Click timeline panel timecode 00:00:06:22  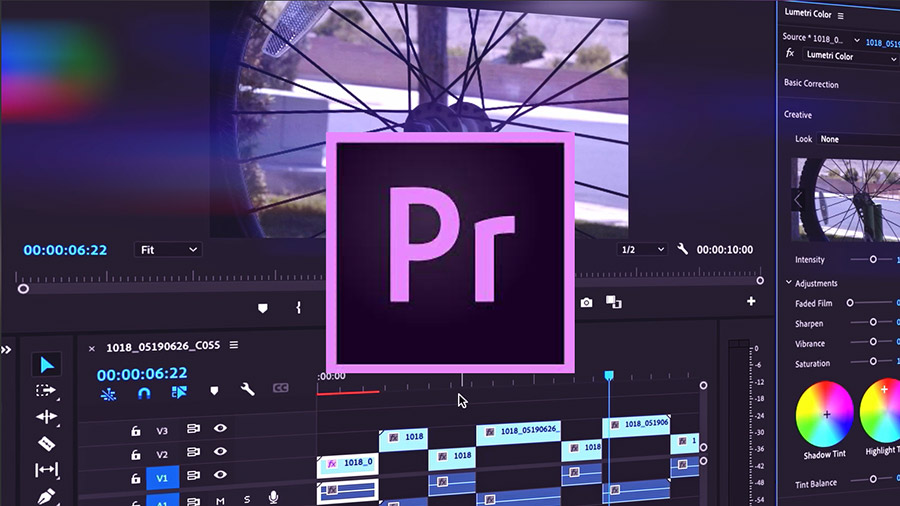pos(142,374)
